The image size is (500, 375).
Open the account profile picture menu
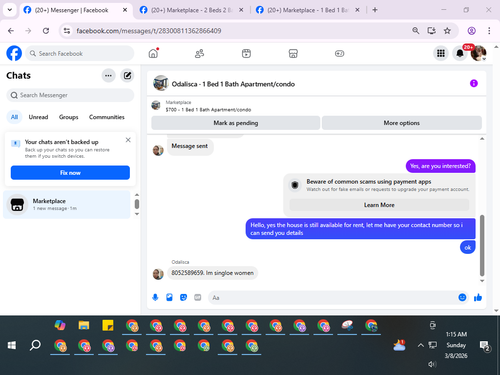pos(478,53)
